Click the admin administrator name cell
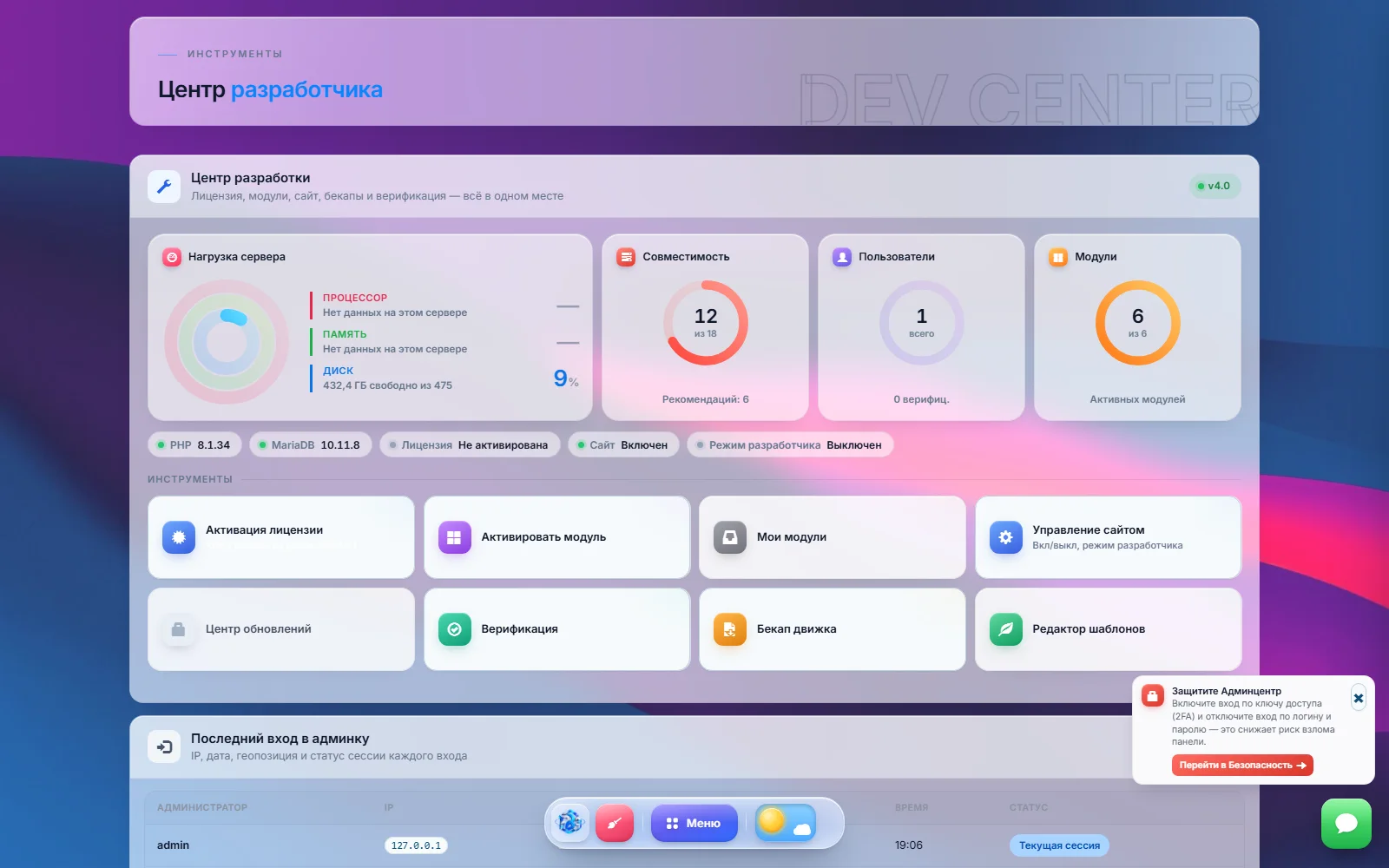 point(173,845)
